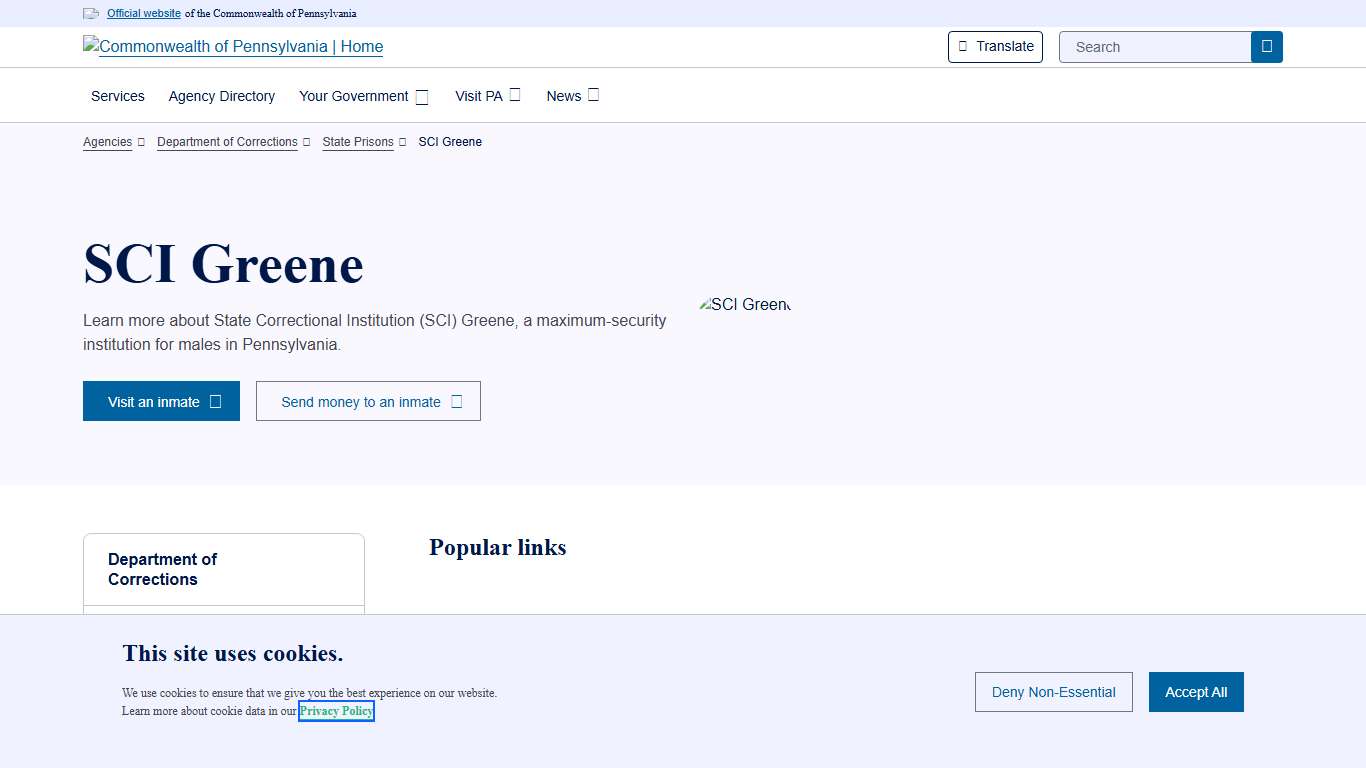Click the Pennsylvania flag icon in top banner
The image size is (1366, 768).
(91, 14)
